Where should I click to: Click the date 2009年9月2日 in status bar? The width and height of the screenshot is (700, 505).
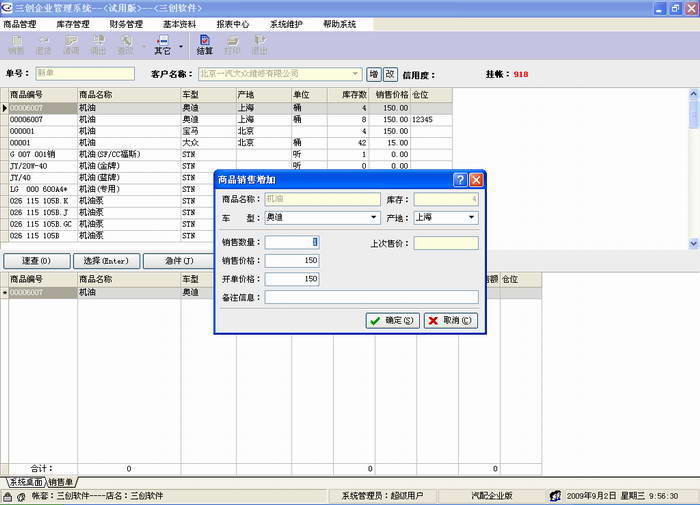click(x=592, y=496)
